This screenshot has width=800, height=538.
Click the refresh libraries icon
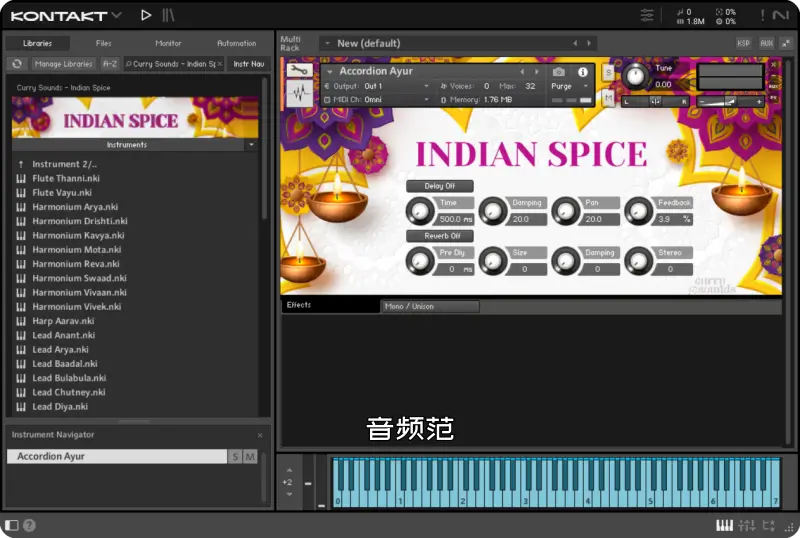[17, 64]
